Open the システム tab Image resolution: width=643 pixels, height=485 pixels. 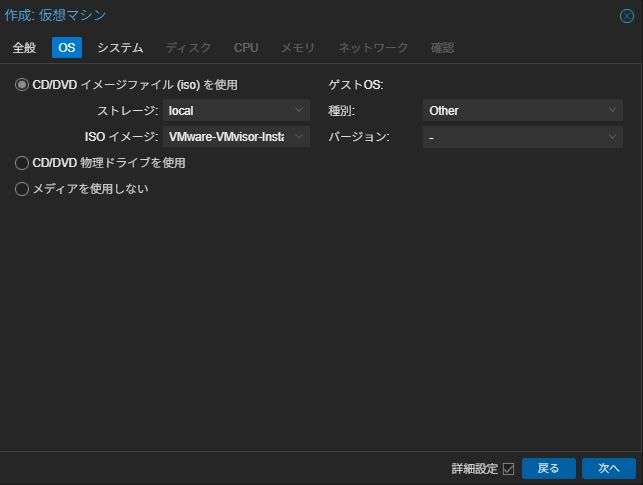[120, 48]
